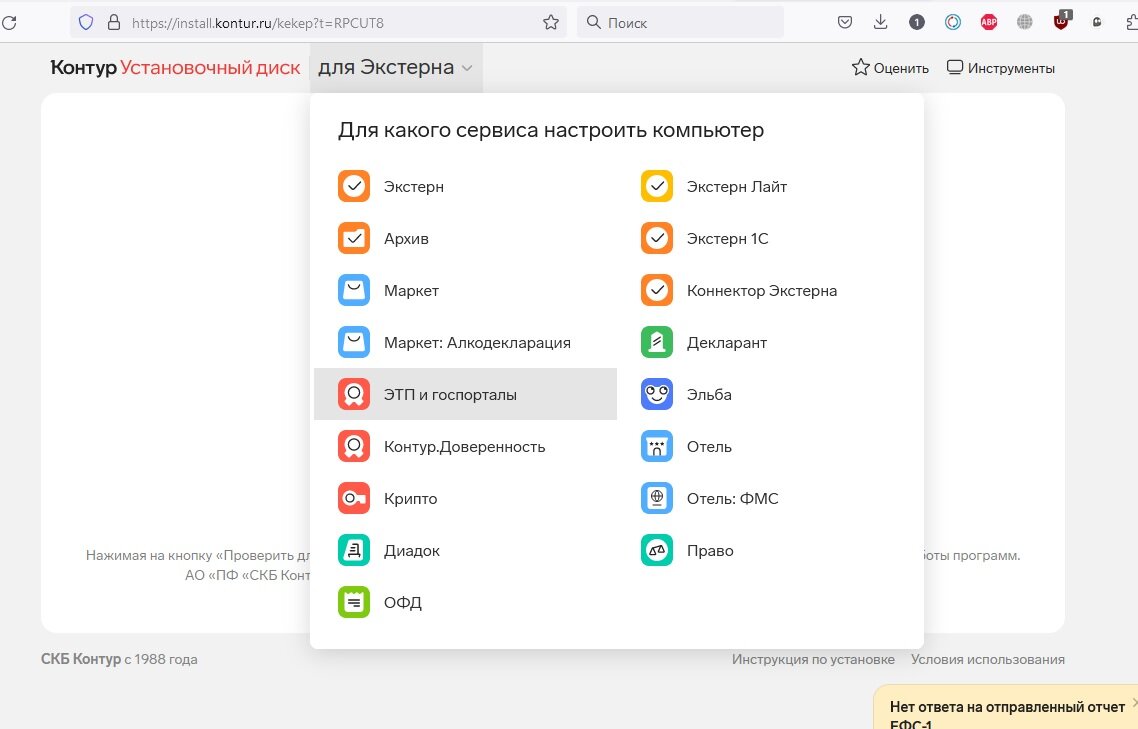
Task: Click Декларант text label
Action: 726,342
